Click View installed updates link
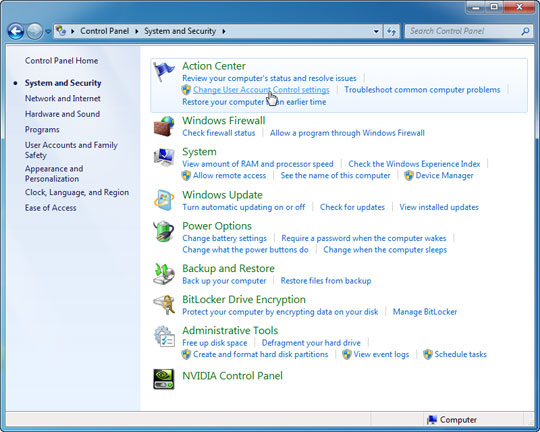Screen dimensions: 540x432 pos(439,207)
